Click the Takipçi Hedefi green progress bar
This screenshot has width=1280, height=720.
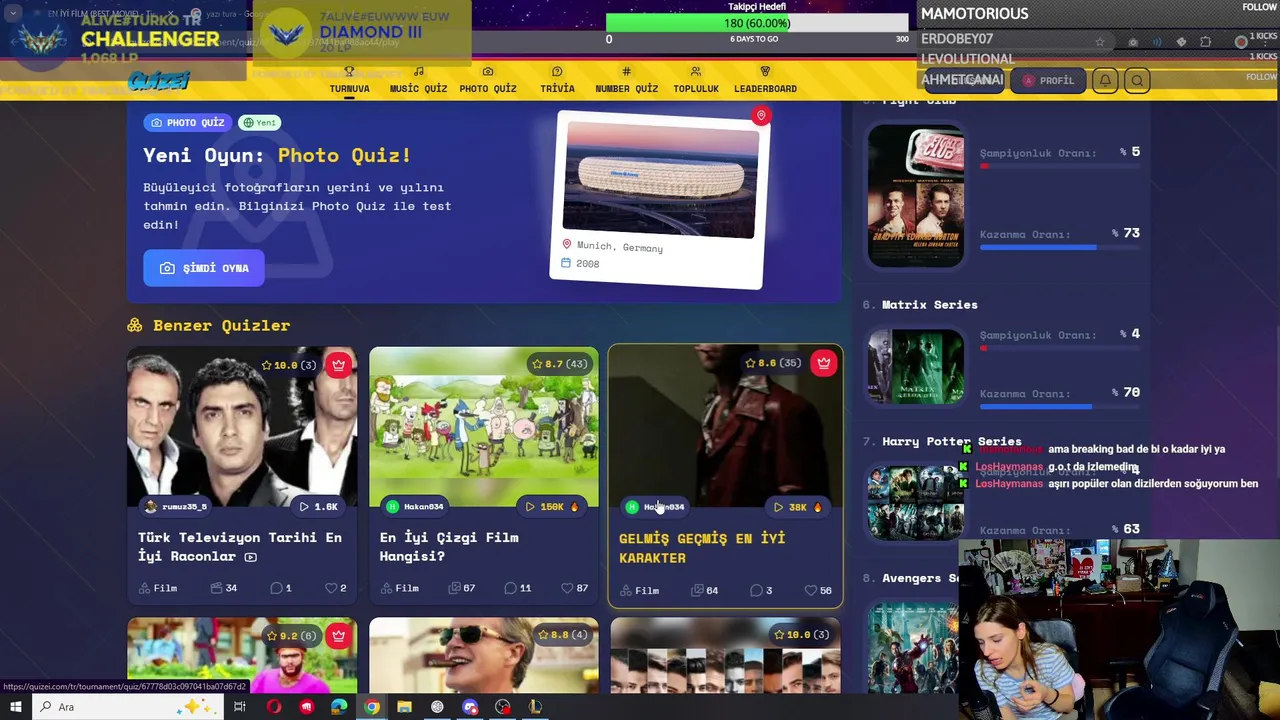[x=757, y=23]
